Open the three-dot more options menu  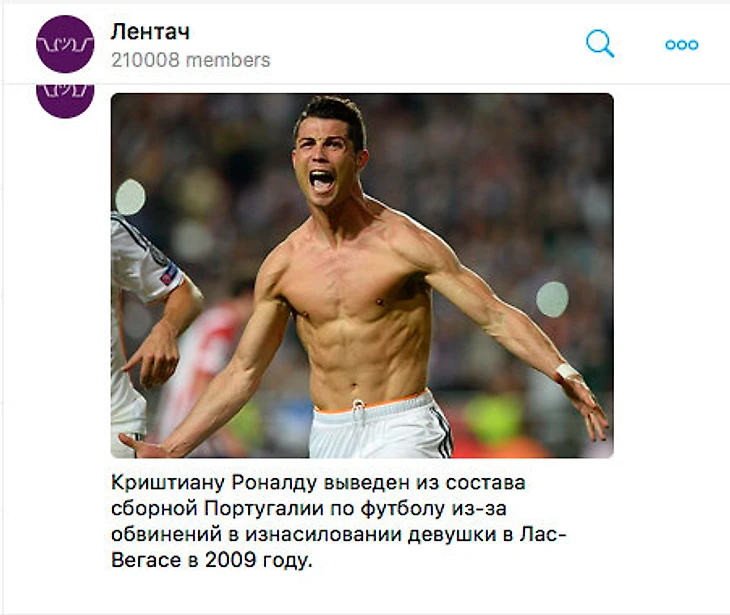(x=682, y=45)
